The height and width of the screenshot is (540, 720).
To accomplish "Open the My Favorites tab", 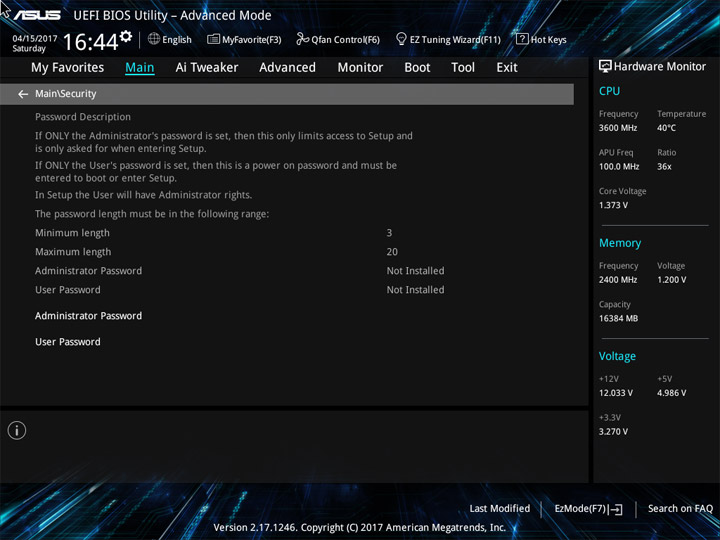I will [68, 68].
